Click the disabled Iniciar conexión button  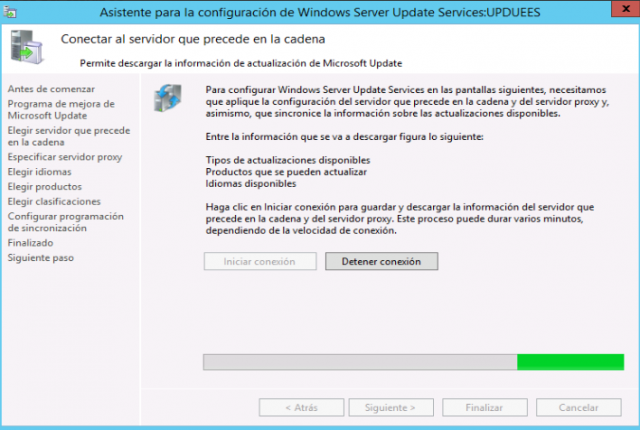pos(260,261)
